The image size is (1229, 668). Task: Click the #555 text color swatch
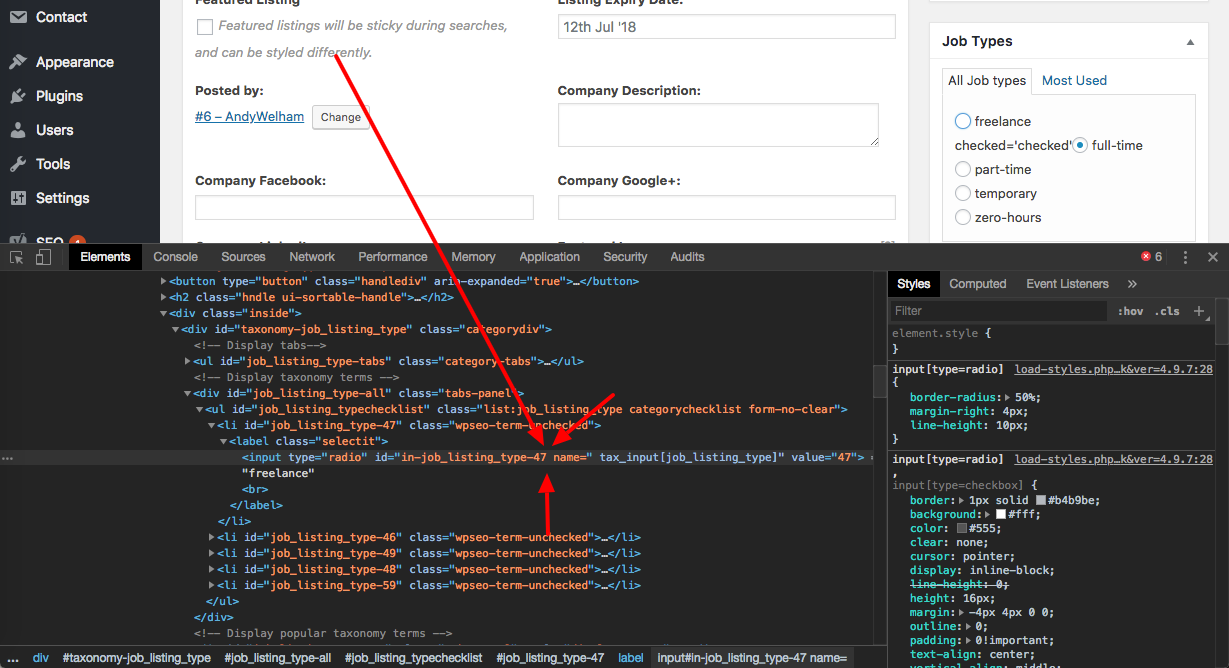962,528
